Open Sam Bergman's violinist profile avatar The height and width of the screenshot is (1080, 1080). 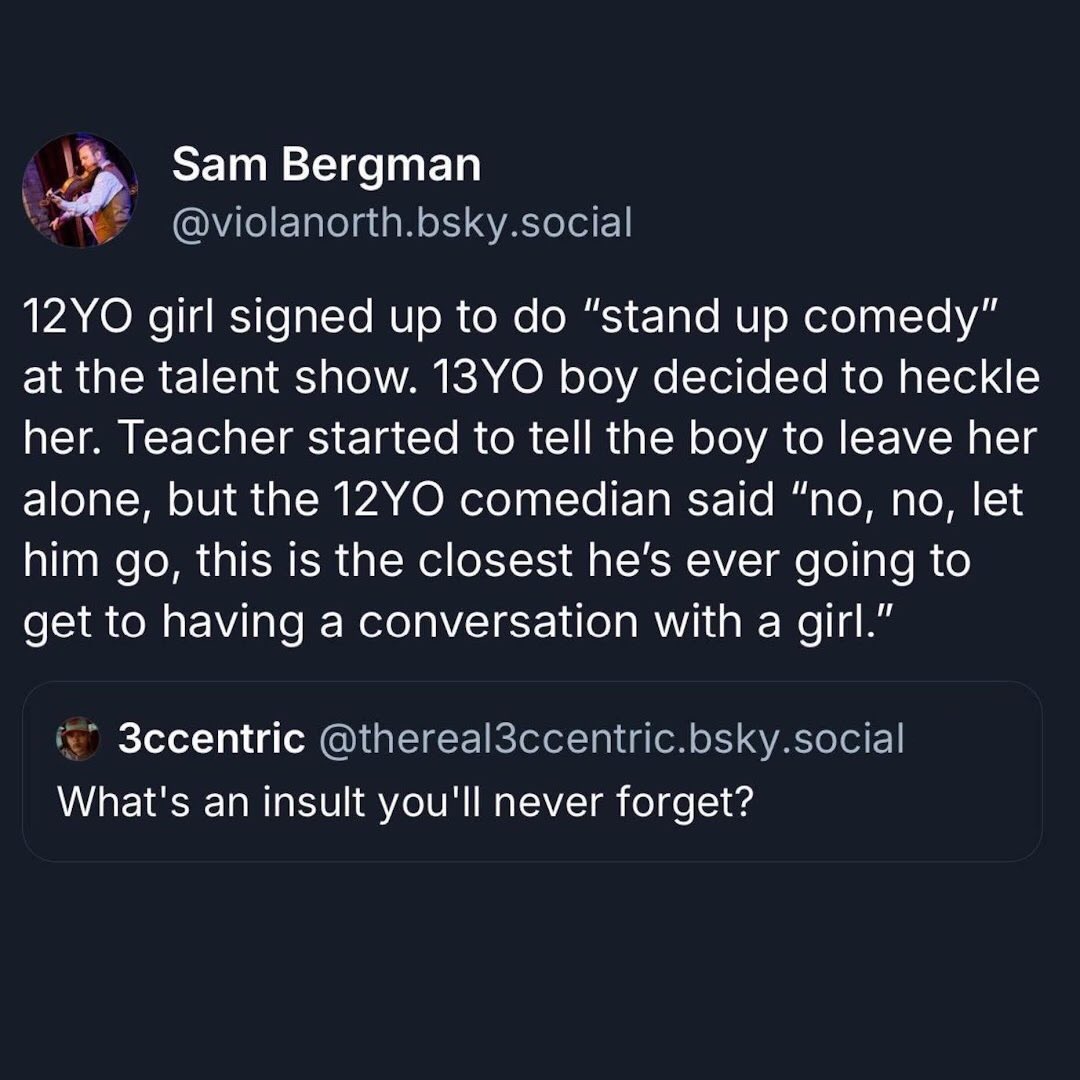79,190
